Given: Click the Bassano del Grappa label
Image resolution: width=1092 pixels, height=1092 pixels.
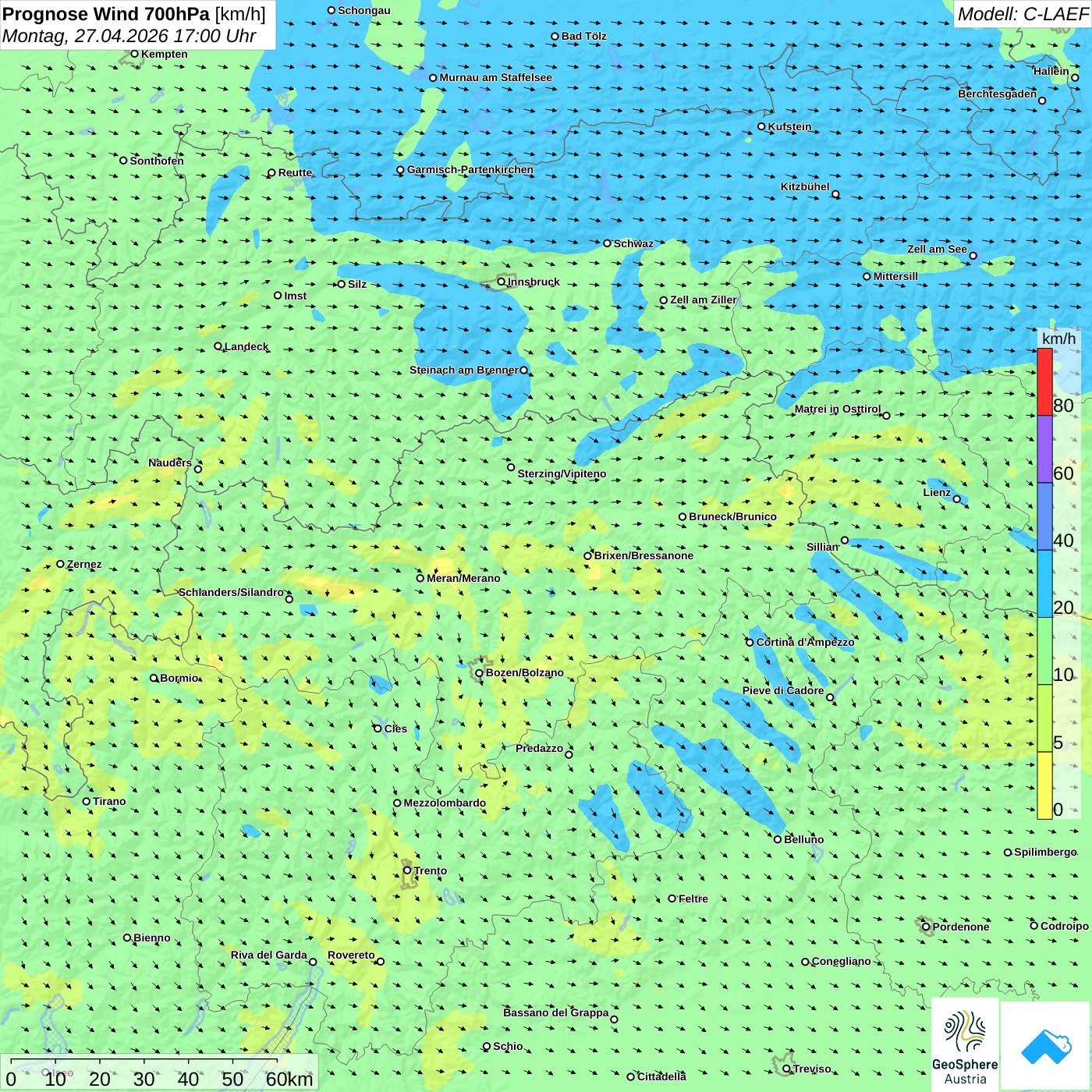Looking at the screenshot, I should tap(556, 1012).
